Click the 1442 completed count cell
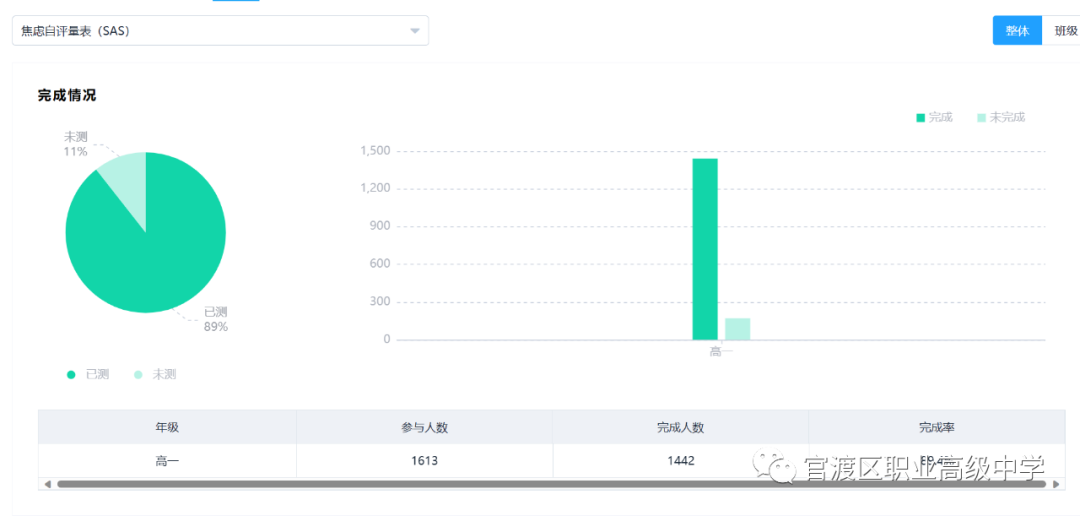The height and width of the screenshot is (516, 1080). 681,460
